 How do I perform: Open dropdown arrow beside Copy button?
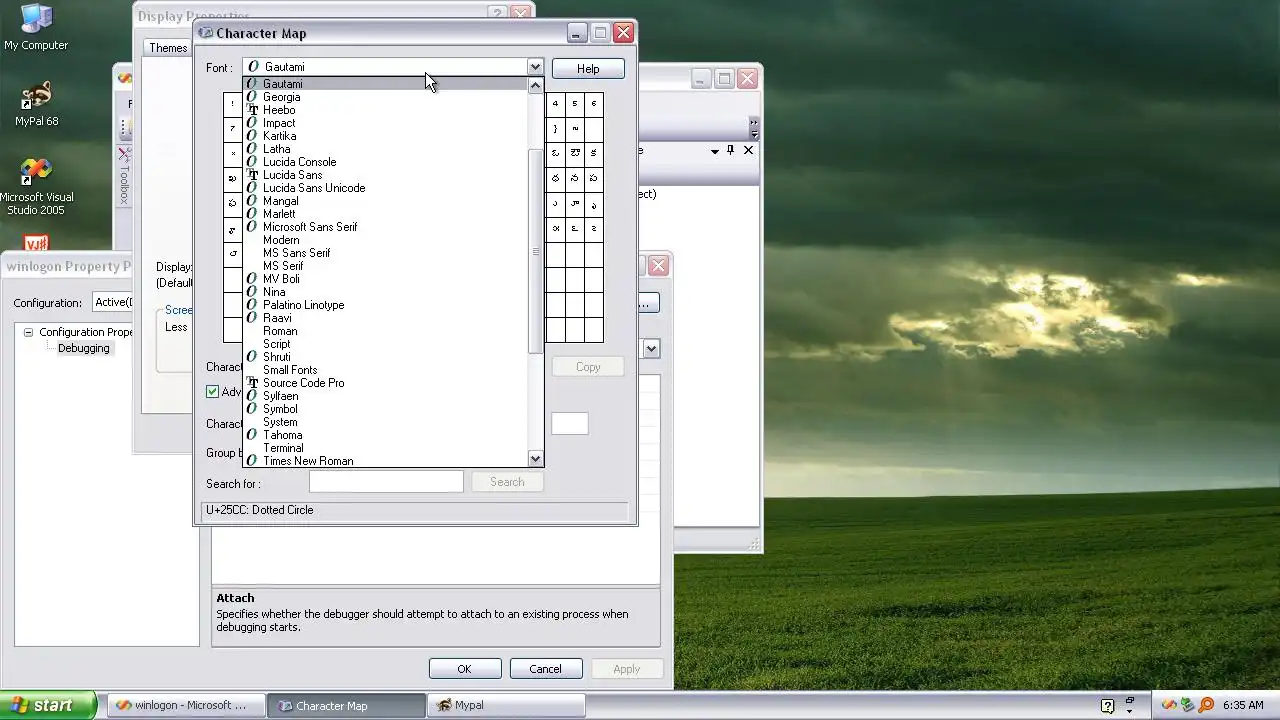651,348
